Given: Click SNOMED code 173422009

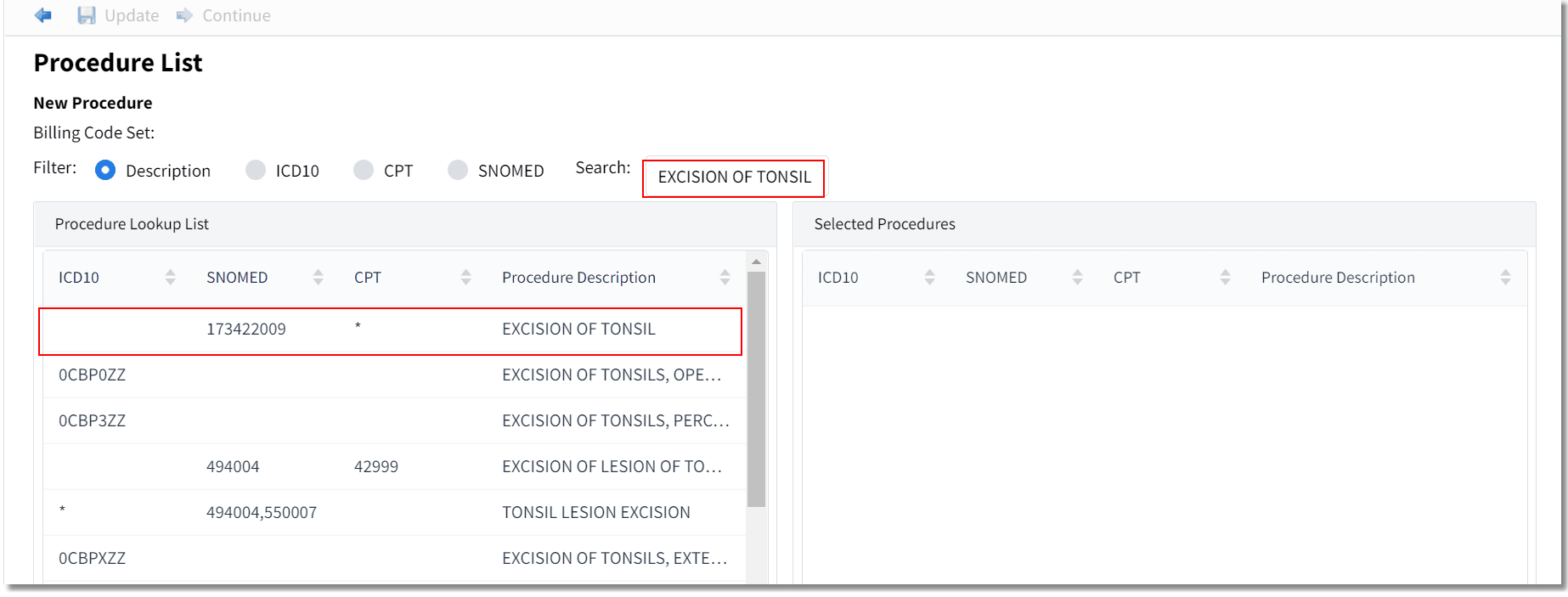Looking at the screenshot, I should [x=246, y=329].
